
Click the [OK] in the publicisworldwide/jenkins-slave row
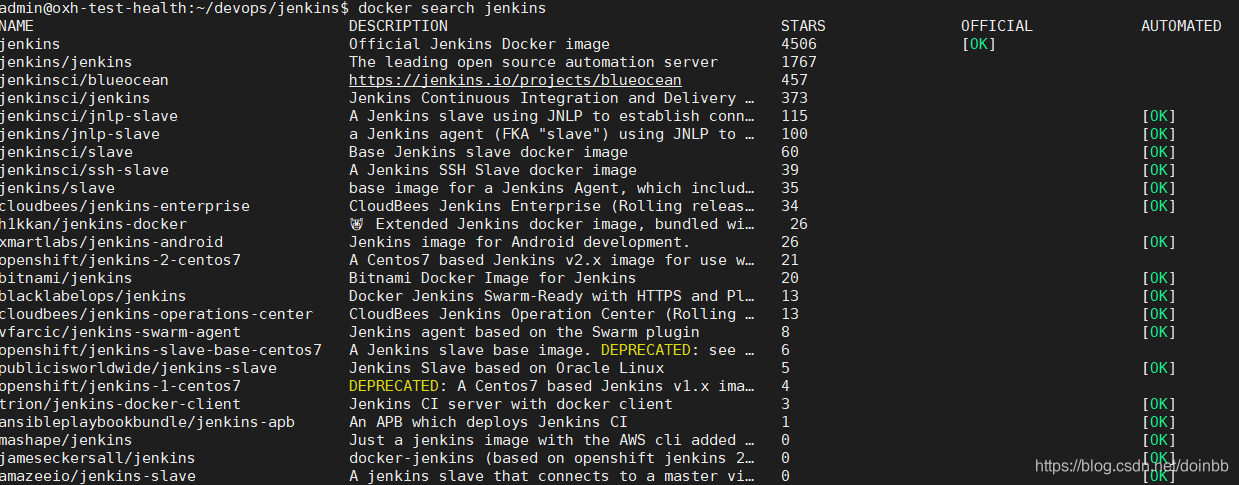click(x=1159, y=368)
